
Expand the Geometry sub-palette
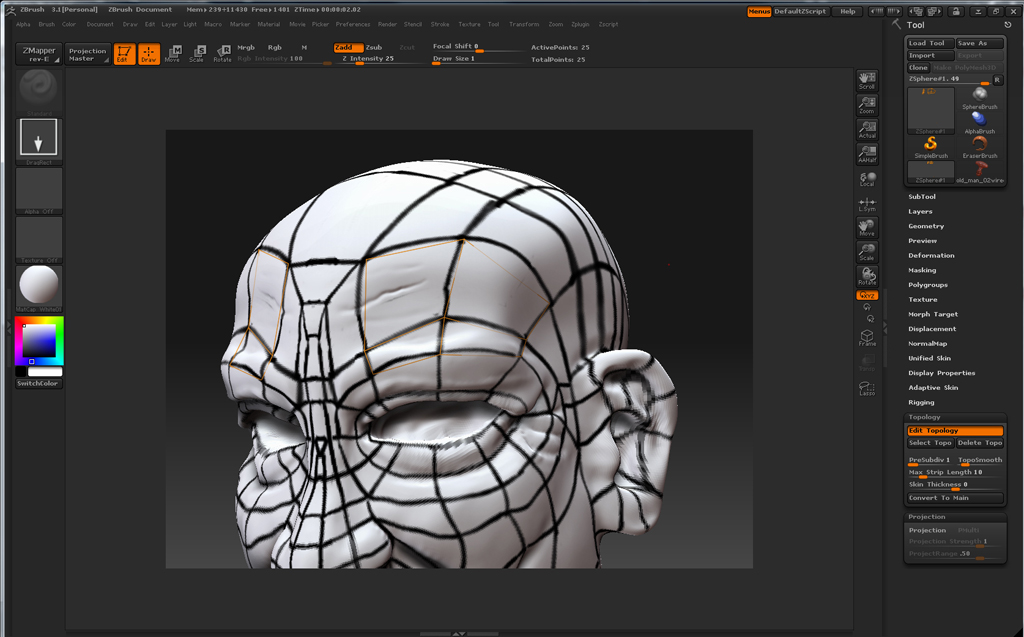(926, 226)
